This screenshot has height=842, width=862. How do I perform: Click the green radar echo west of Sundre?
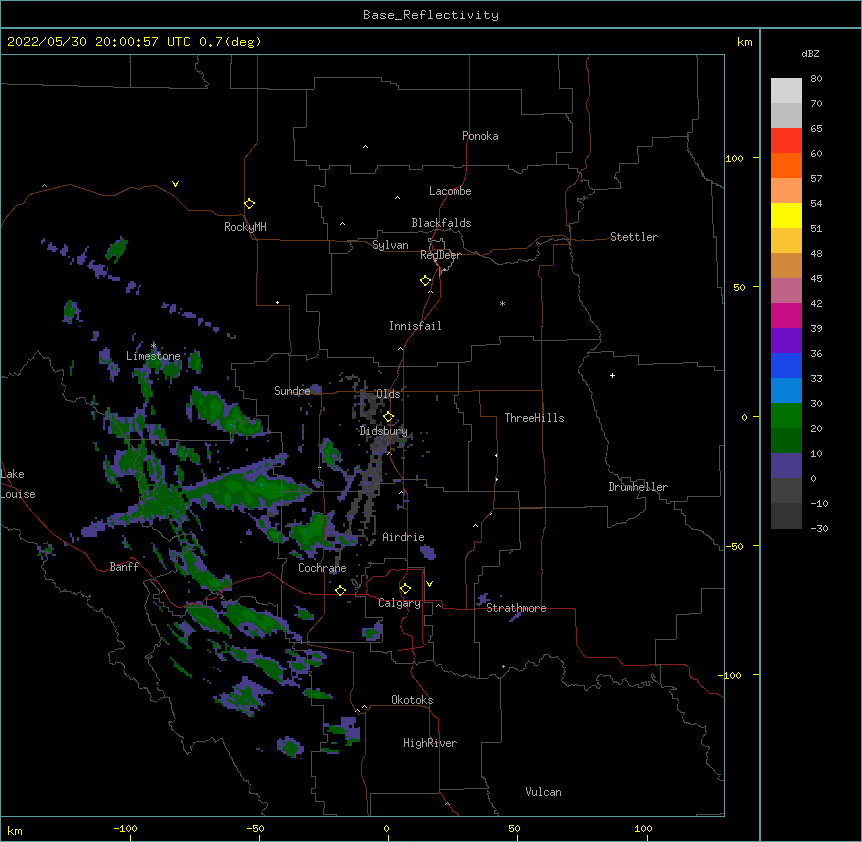coord(225,412)
